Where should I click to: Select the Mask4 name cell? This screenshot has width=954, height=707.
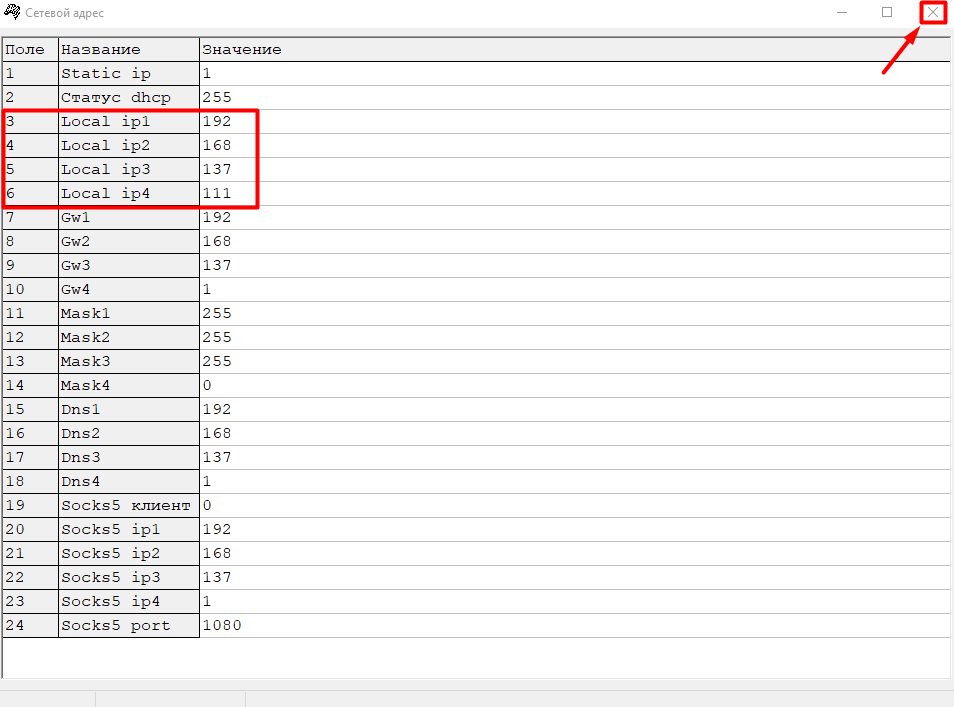coord(129,386)
